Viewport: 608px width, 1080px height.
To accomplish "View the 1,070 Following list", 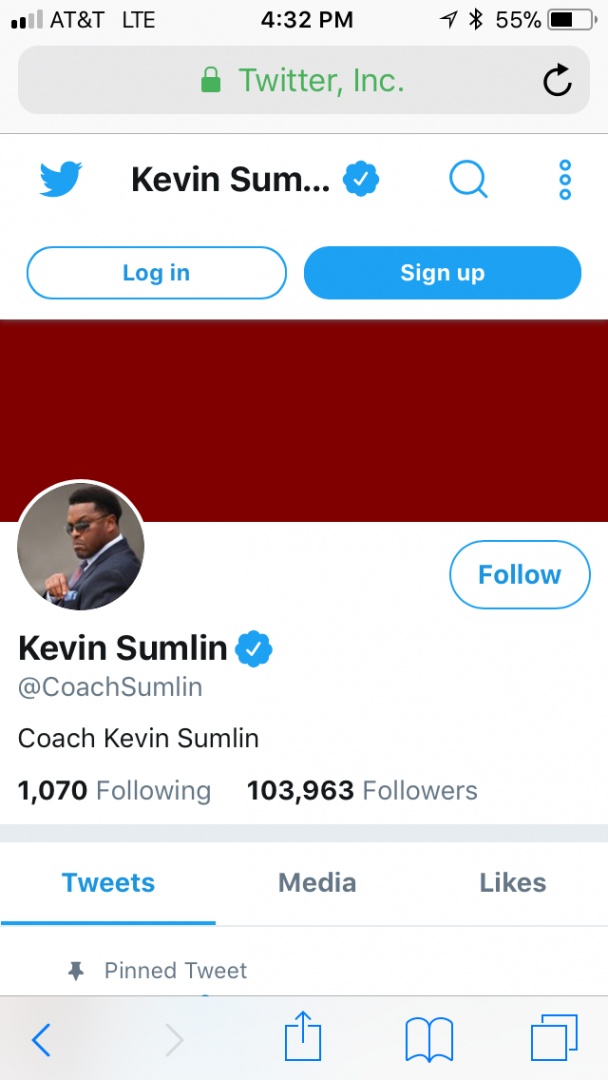I will click(x=115, y=791).
